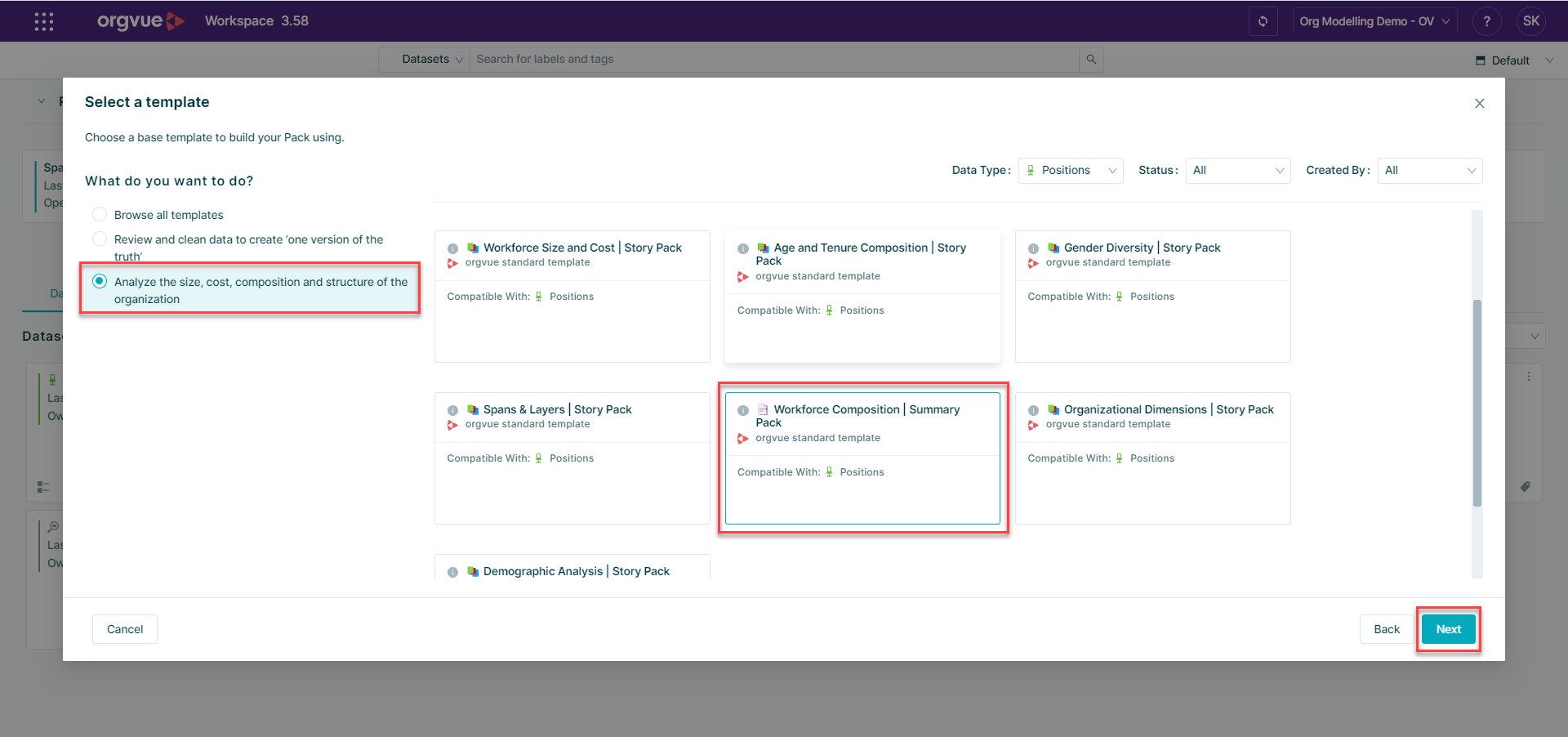
Task: Open the apps grid launcher icon
Action: point(44,21)
